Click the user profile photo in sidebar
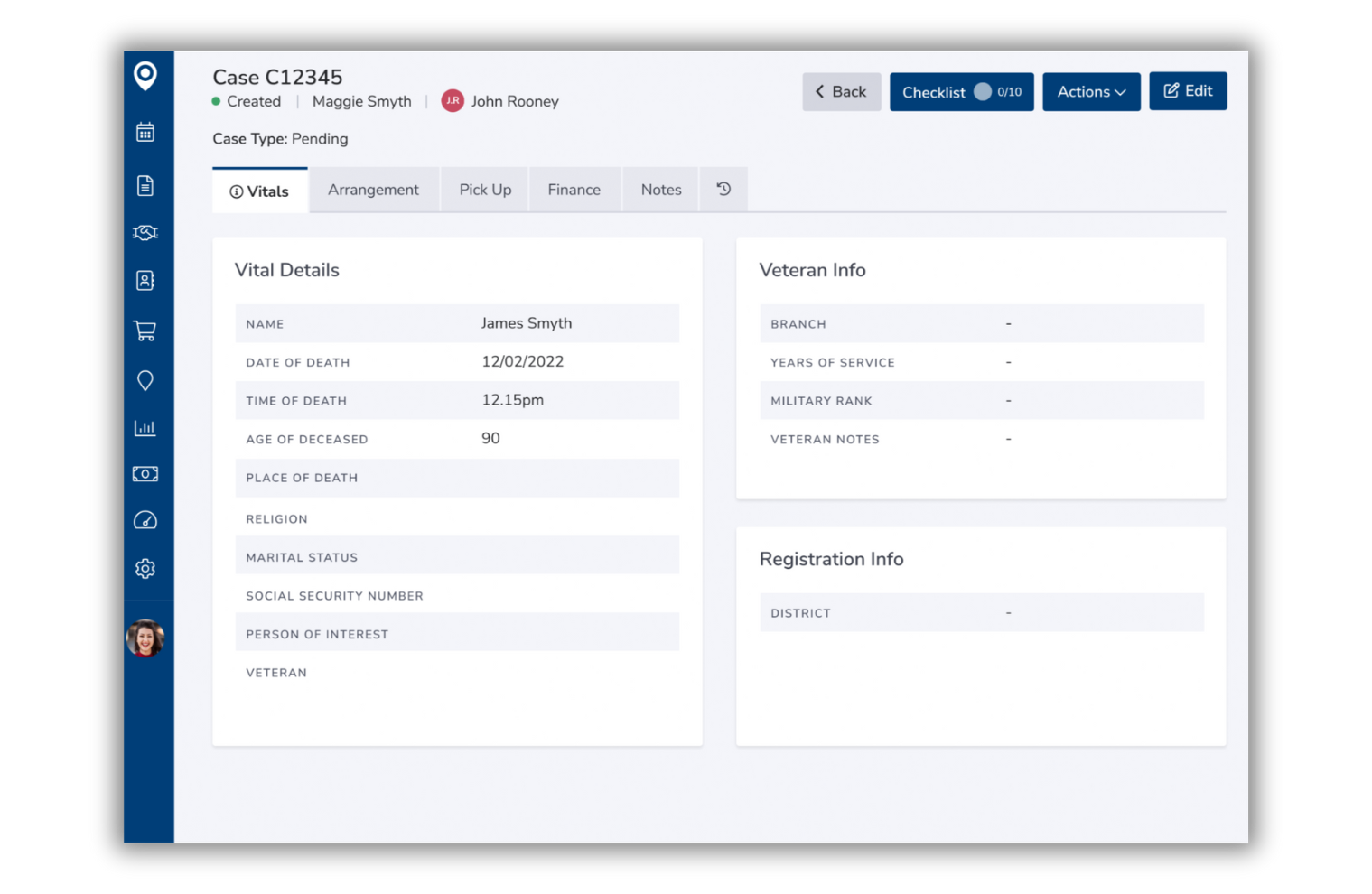This screenshot has width=1372, height=894. [145, 638]
